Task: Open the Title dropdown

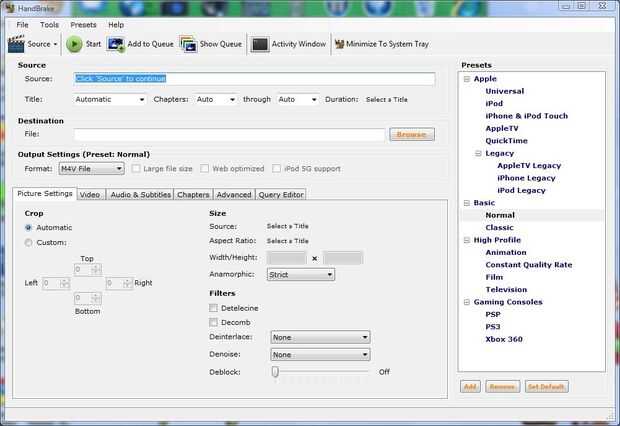Action: 110,99
